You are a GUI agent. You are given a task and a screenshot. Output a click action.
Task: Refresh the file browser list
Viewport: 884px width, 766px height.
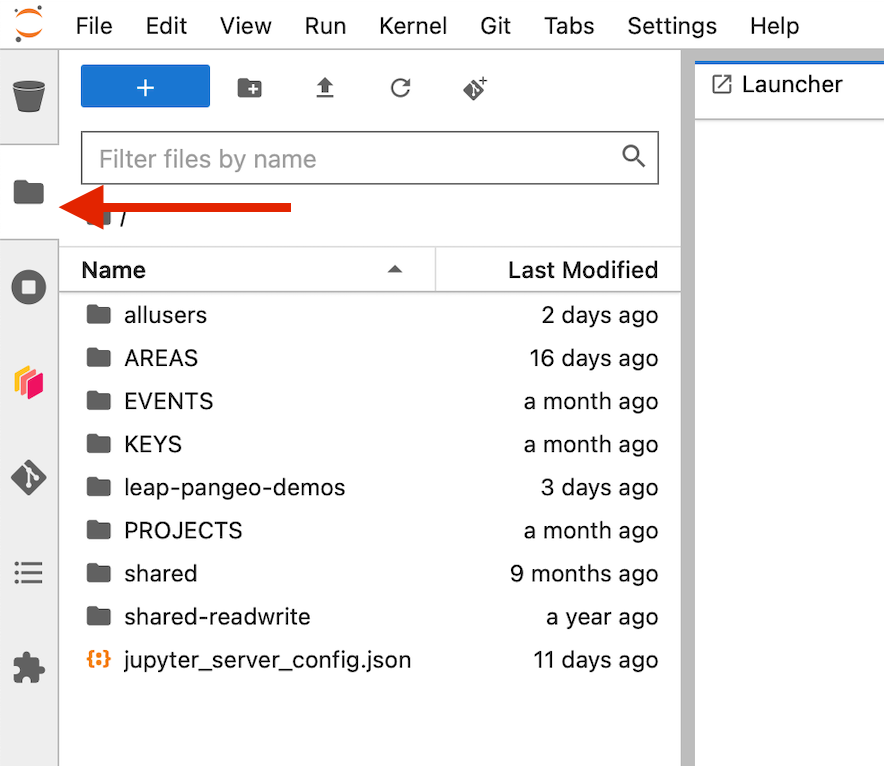pyautogui.click(x=400, y=88)
